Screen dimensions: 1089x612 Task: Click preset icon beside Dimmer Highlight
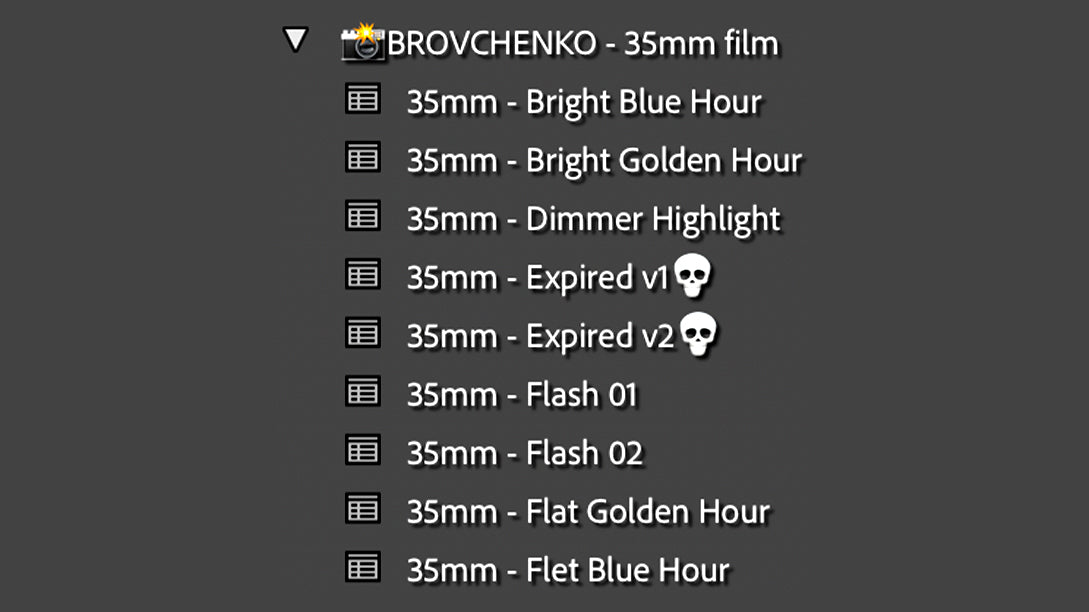pyautogui.click(x=362, y=215)
